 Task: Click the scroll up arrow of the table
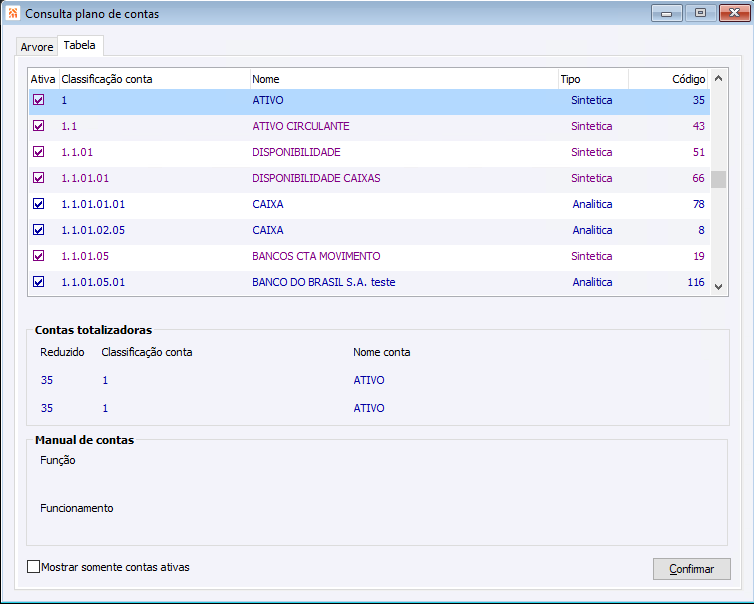point(718,78)
